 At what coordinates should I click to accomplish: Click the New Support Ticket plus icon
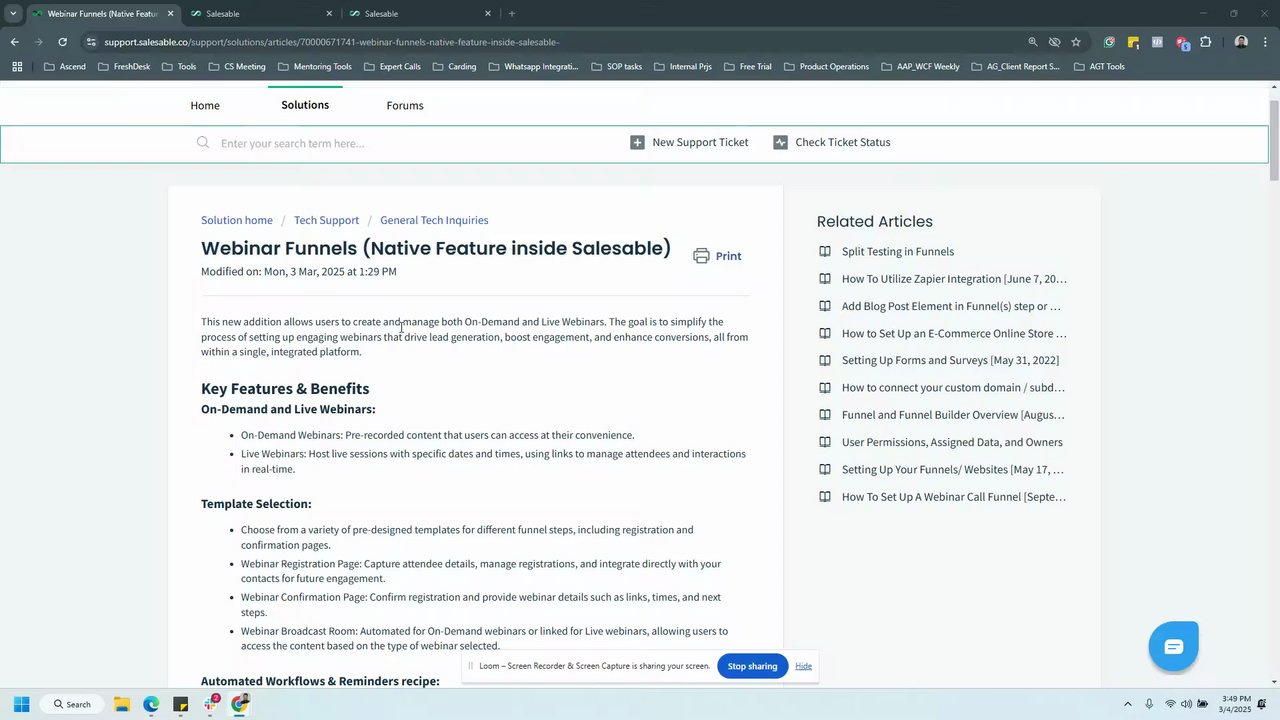[x=637, y=142]
